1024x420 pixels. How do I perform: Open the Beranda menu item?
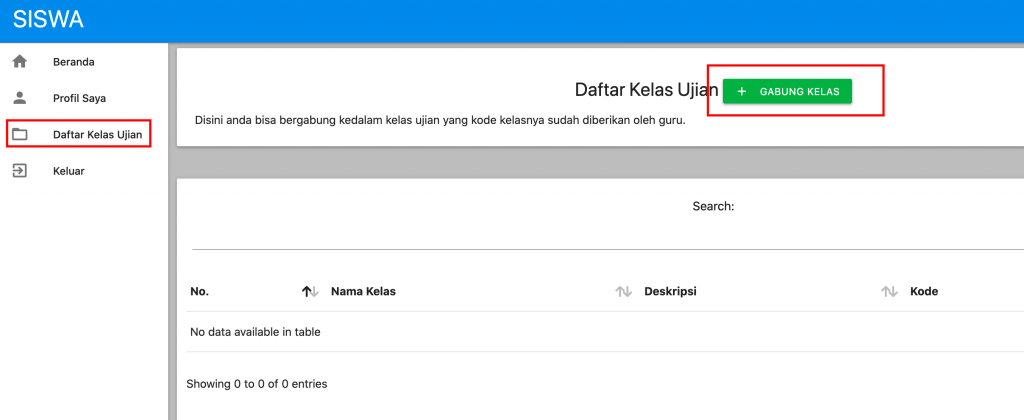point(74,62)
